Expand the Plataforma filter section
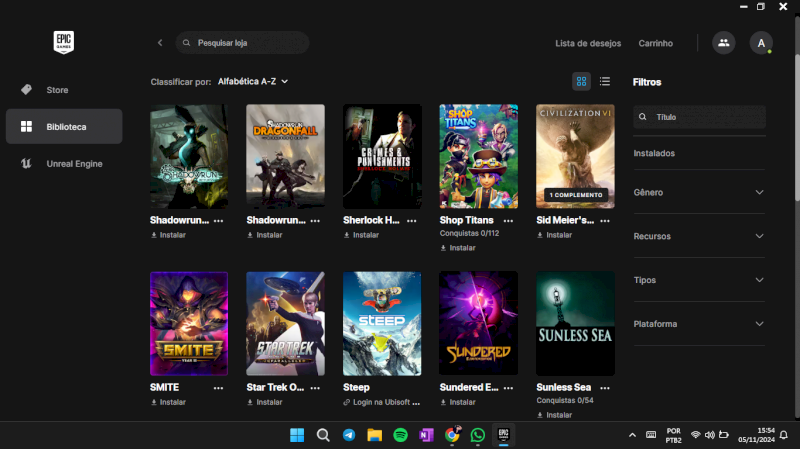The width and height of the screenshot is (800, 449). click(699, 324)
